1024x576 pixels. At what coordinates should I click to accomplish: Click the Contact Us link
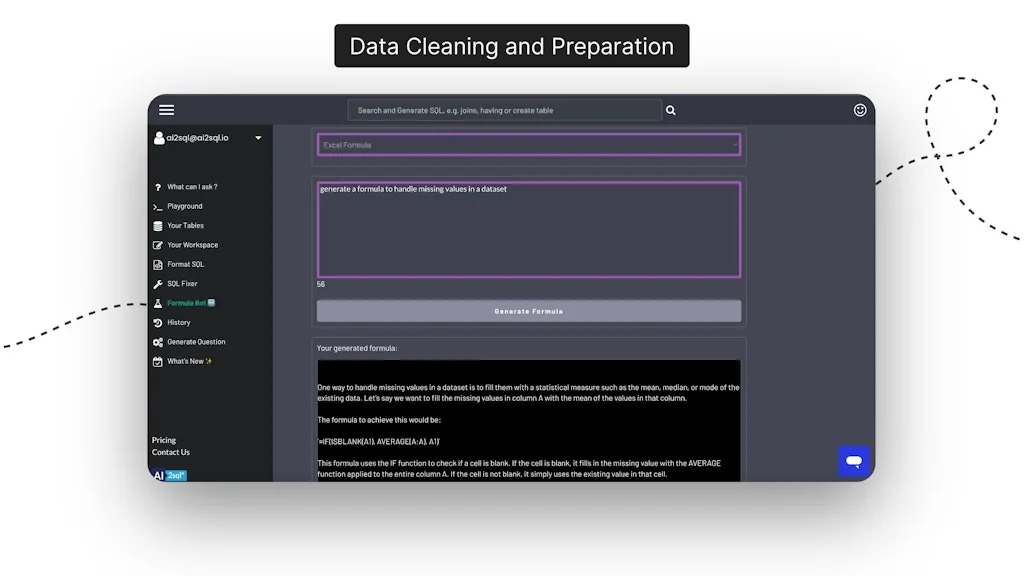click(x=171, y=452)
